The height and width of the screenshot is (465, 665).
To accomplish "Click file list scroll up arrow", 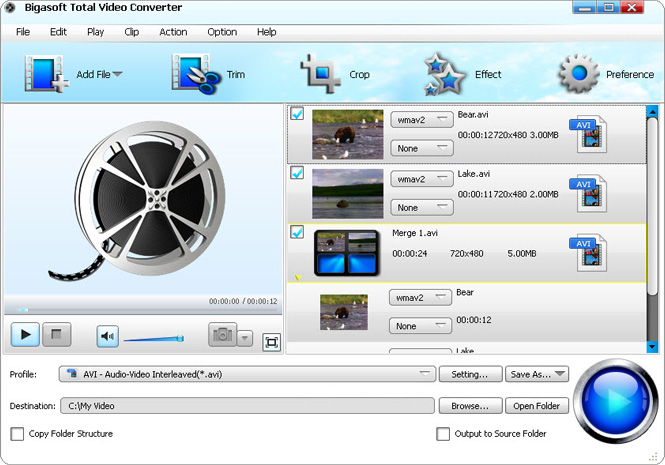I will [x=652, y=111].
